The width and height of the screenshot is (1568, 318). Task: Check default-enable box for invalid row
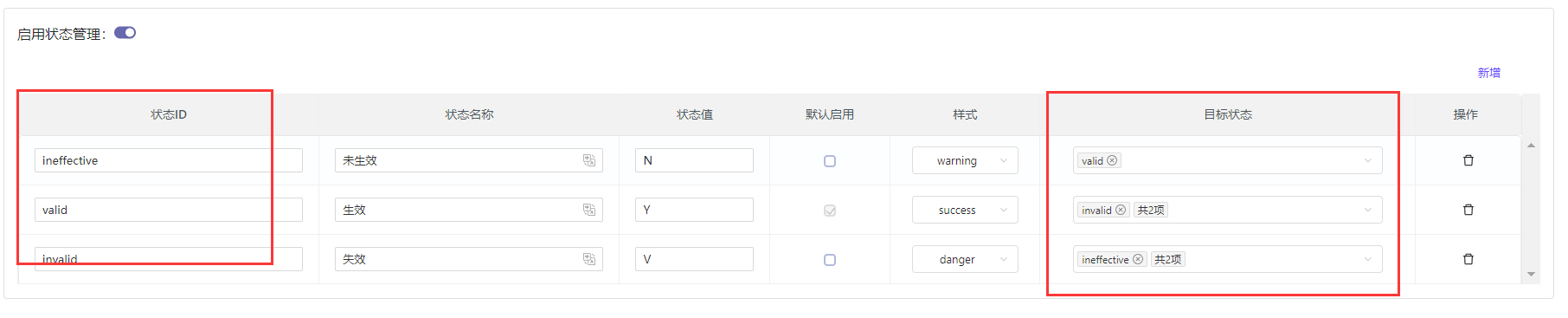tap(830, 260)
